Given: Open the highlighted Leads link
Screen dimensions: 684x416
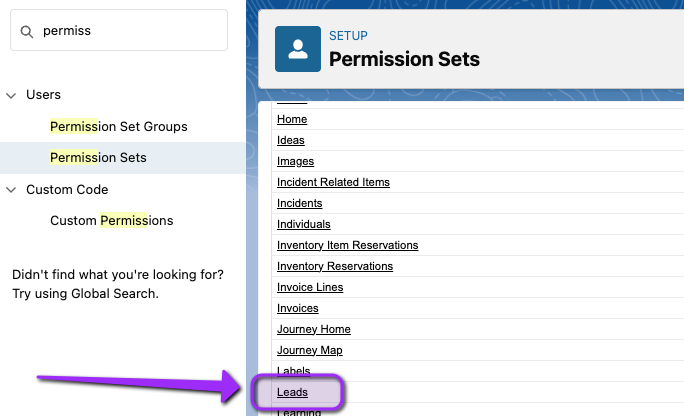Looking at the screenshot, I should click(x=292, y=392).
